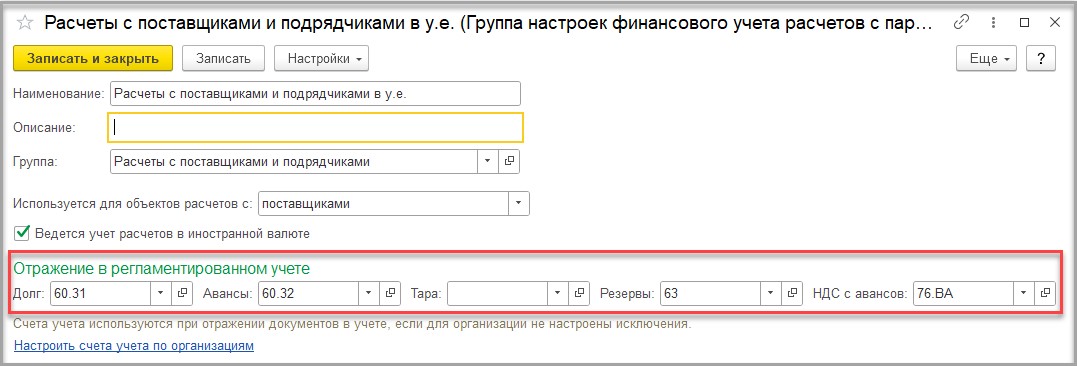
Task: Open the three-dot window menu
Action: pyautogui.click(x=994, y=23)
